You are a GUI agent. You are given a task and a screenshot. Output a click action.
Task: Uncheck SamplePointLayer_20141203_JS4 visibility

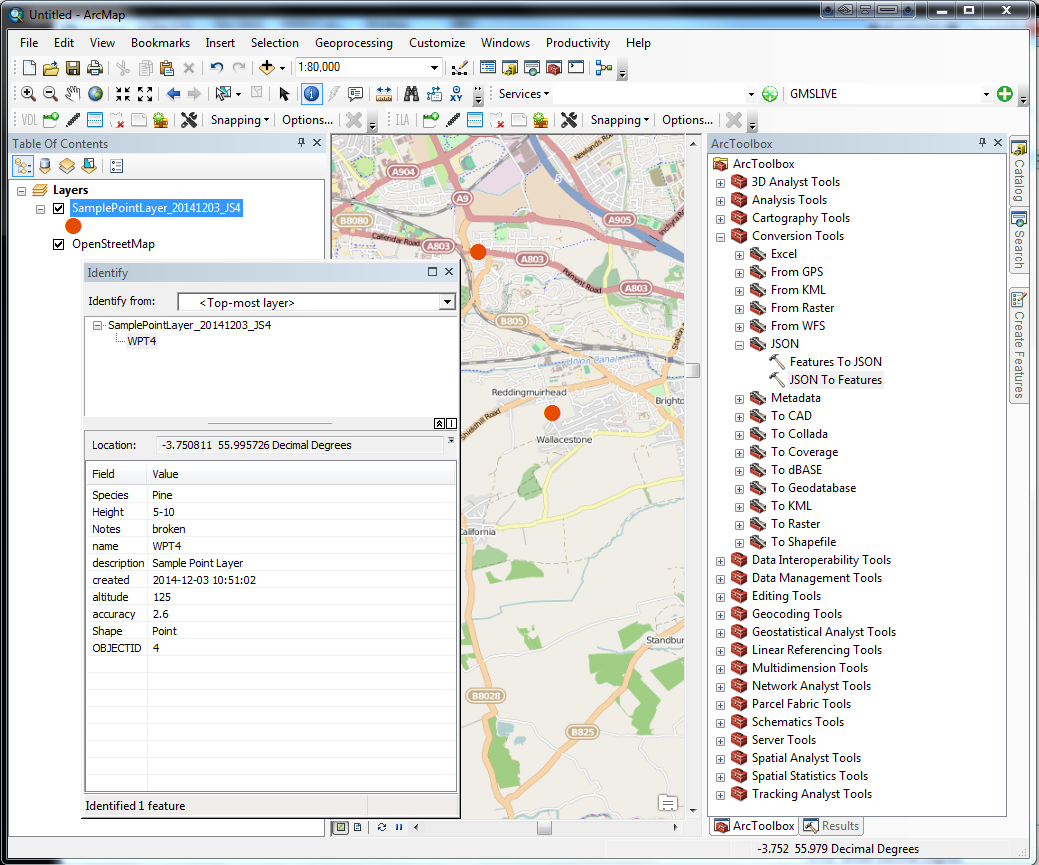pos(57,208)
